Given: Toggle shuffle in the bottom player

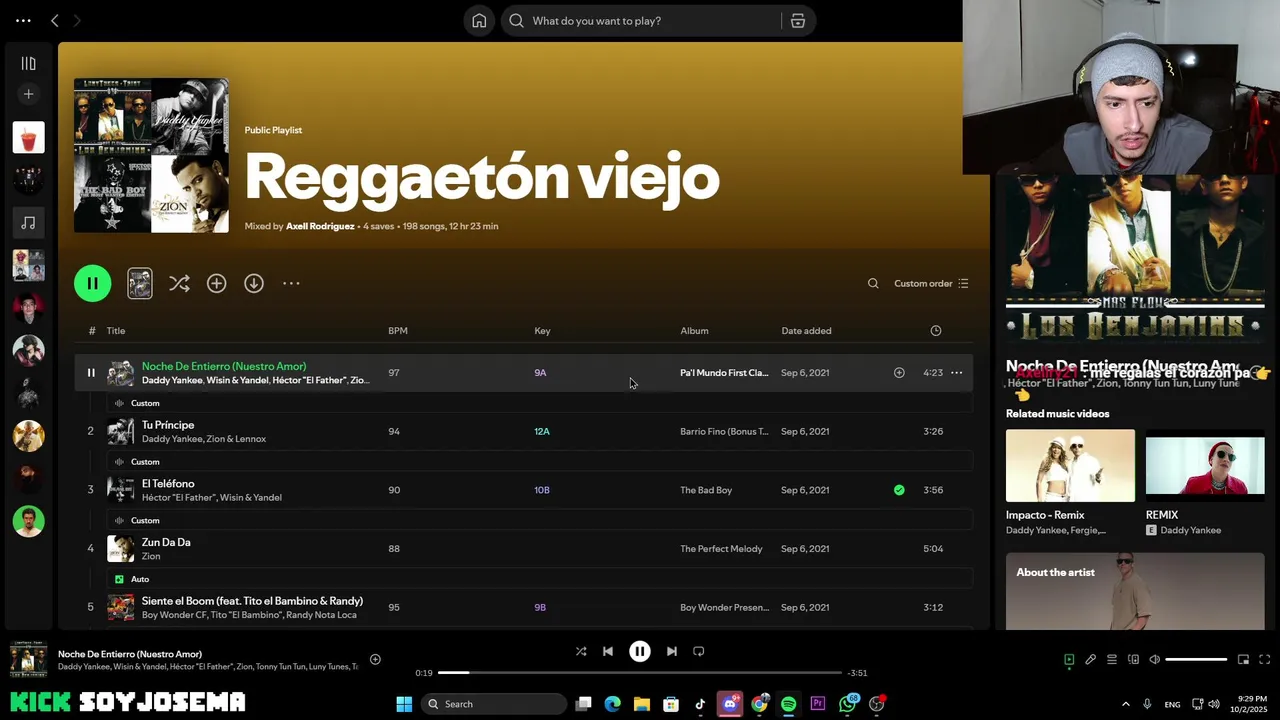Looking at the screenshot, I should coord(581,651).
